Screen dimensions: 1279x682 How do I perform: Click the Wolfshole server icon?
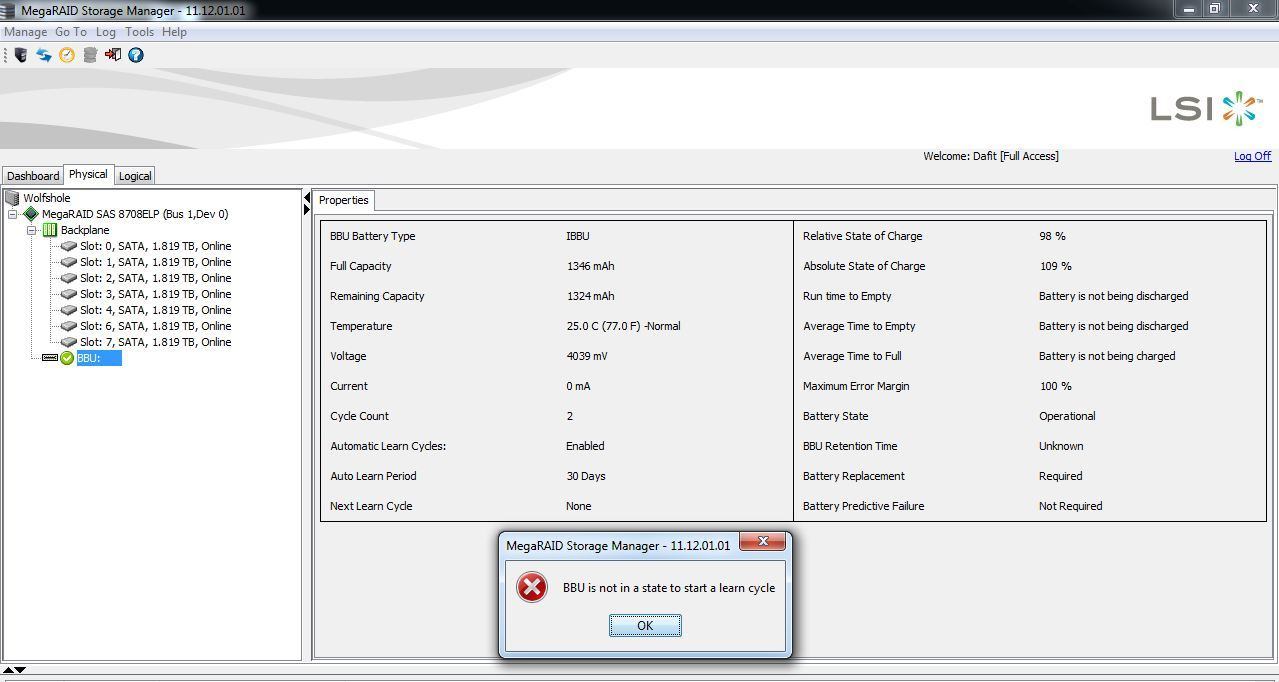[13, 198]
